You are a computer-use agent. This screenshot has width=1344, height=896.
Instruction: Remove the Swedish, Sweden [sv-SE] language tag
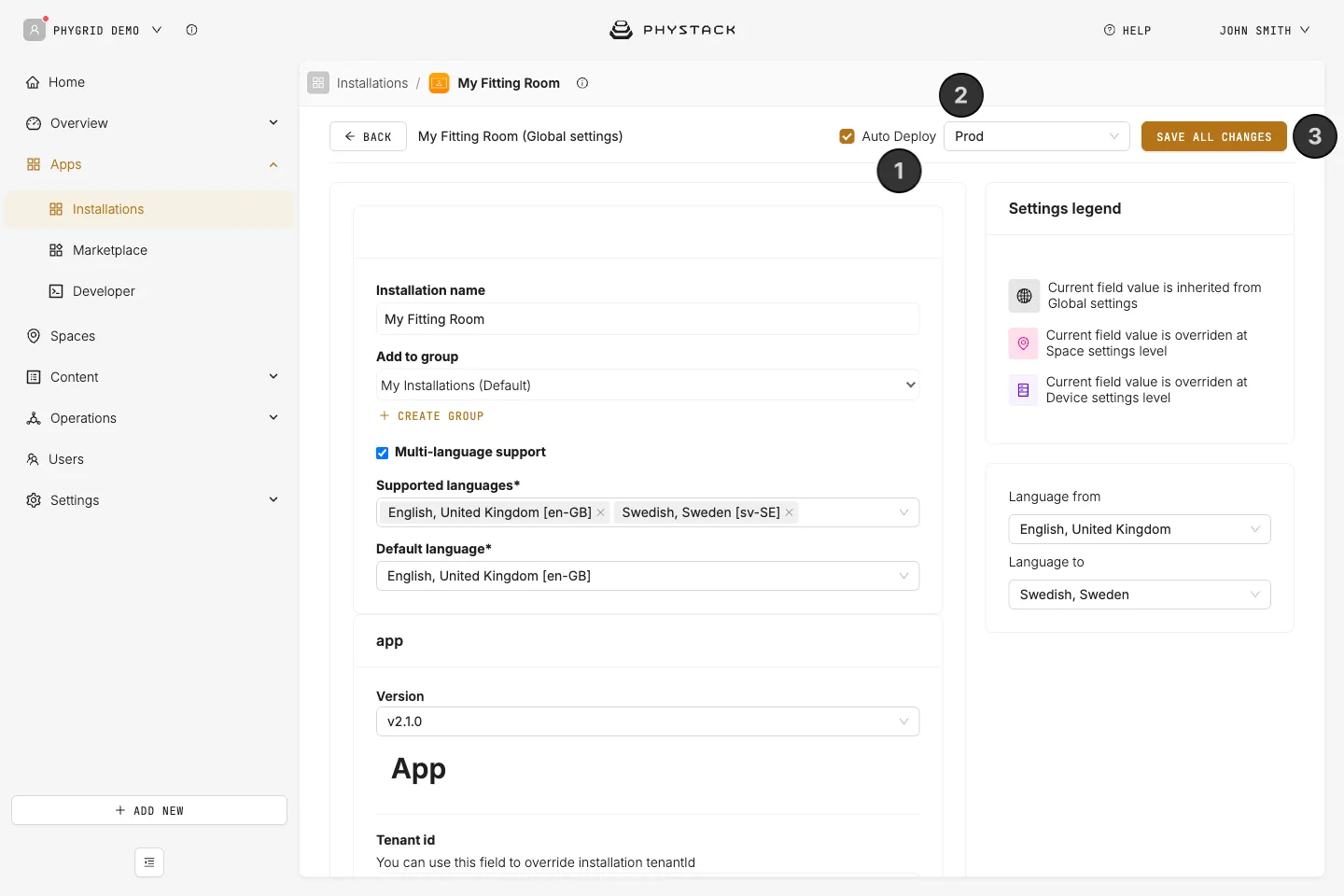click(x=790, y=512)
